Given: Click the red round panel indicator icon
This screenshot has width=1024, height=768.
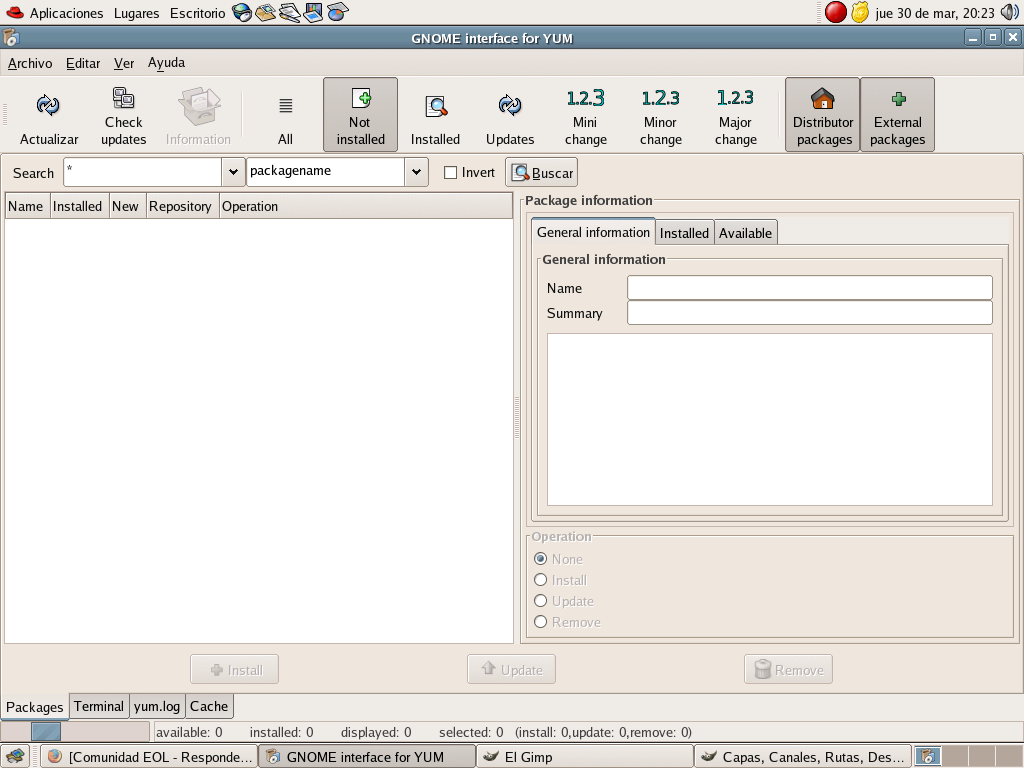Looking at the screenshot, I should coord(835,12).
